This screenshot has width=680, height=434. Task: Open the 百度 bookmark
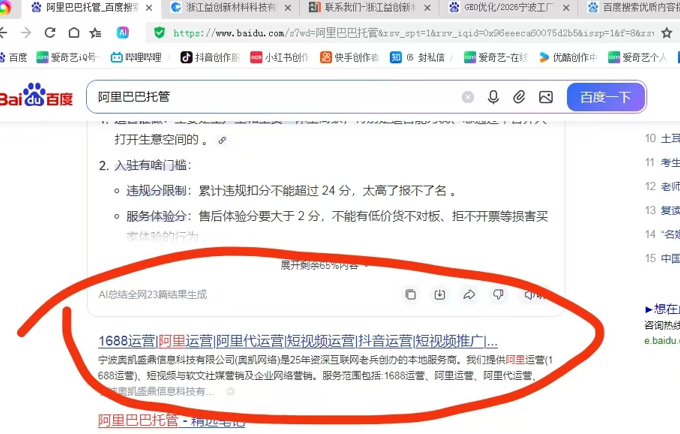(14, 57)
